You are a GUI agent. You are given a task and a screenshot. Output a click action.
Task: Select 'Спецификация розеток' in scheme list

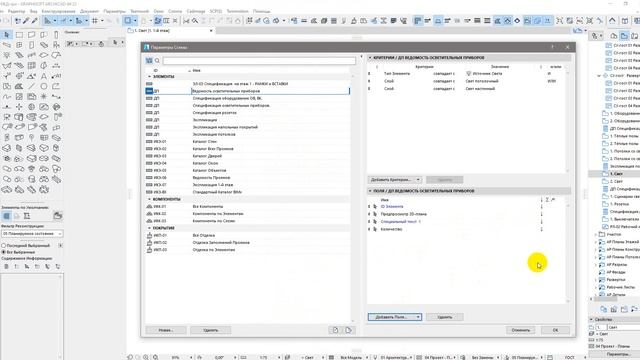[x=248, y=113]
